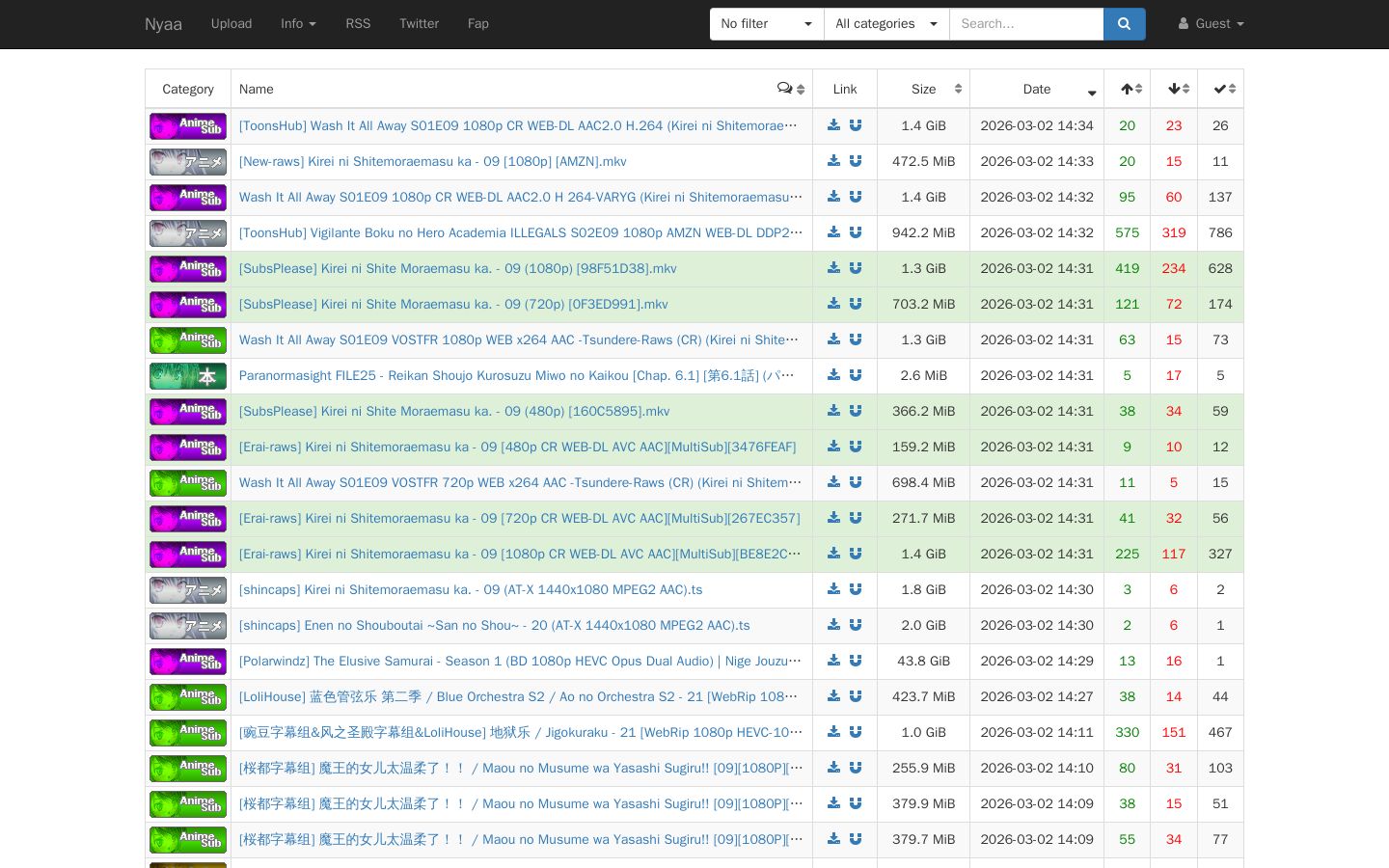Sort by completed downloads checkmark header
This screenshot has height=868, width=1389.
1220,89
